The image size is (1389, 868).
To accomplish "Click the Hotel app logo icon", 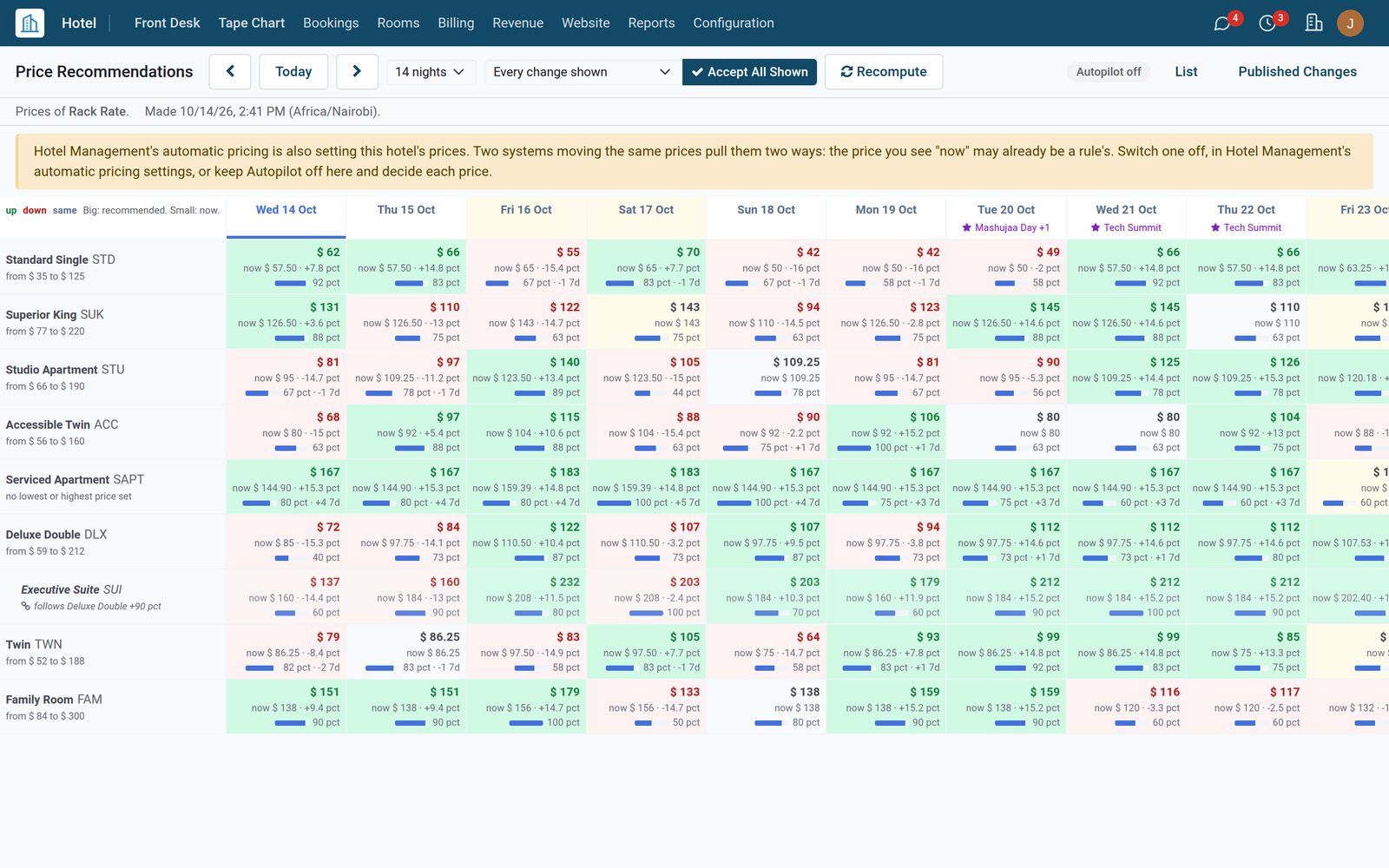I will [30, 23].
